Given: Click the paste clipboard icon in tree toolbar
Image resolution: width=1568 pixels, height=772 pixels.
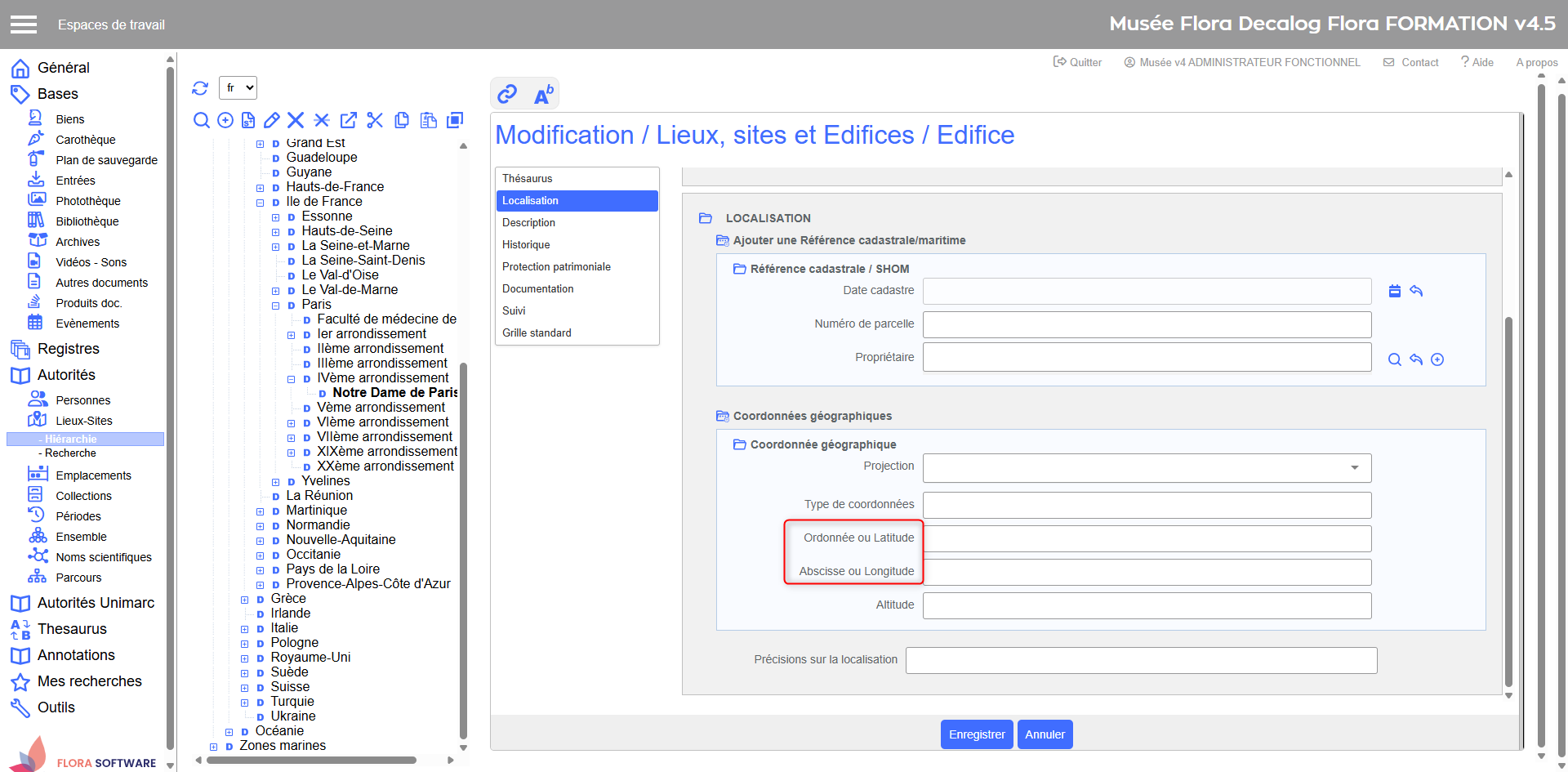Looking at the screenshot, I should (x=428, y=121).
